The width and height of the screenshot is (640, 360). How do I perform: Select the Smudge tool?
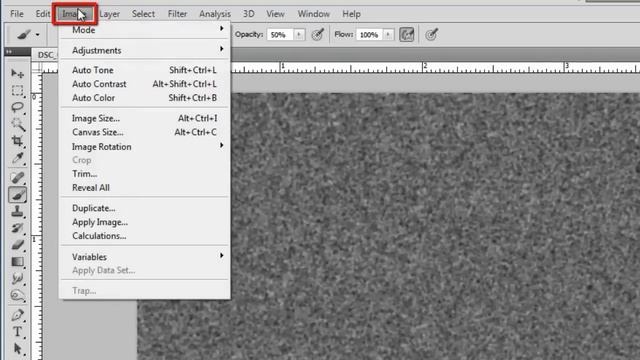click(17, 279)
